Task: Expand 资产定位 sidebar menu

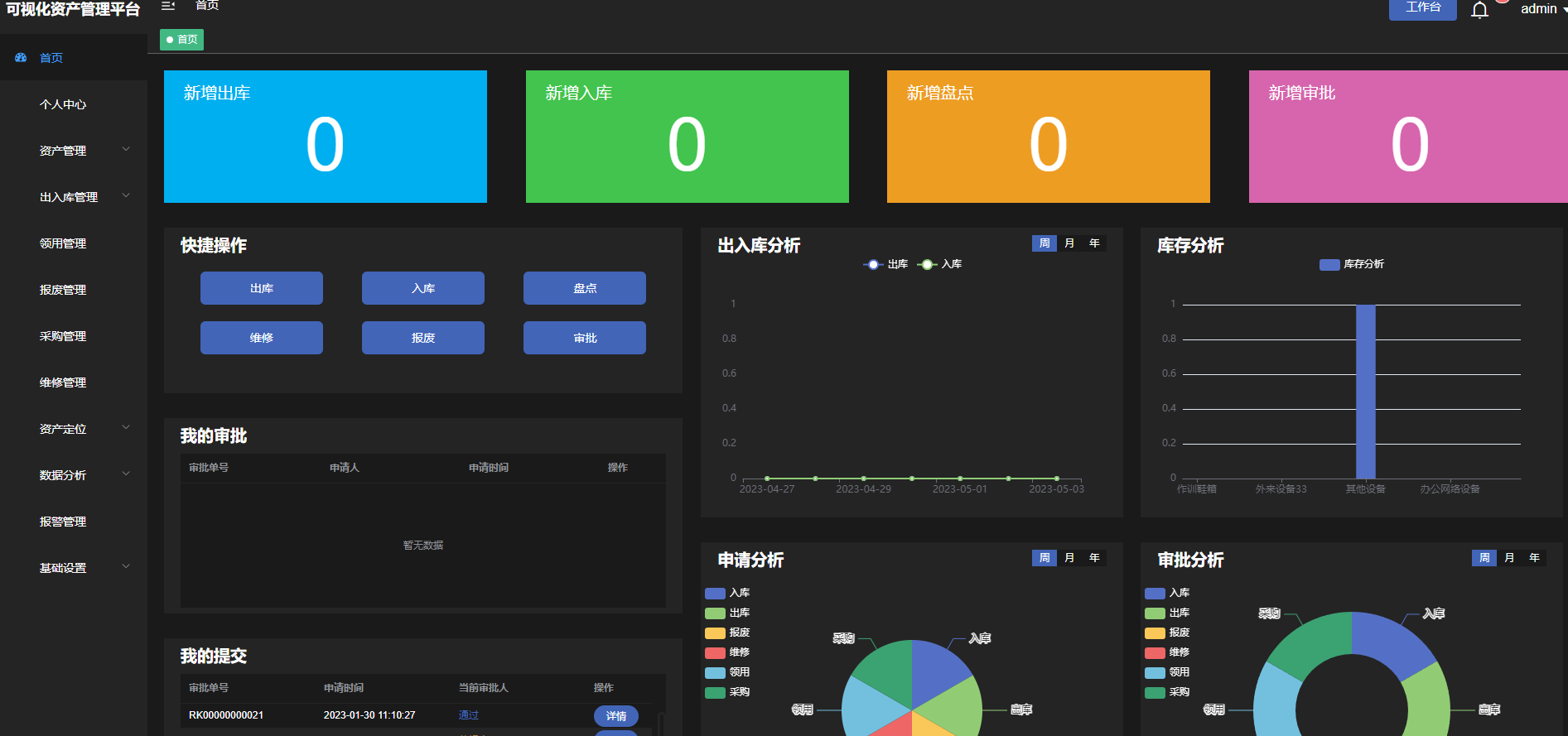Action: [x=74, y=429]
